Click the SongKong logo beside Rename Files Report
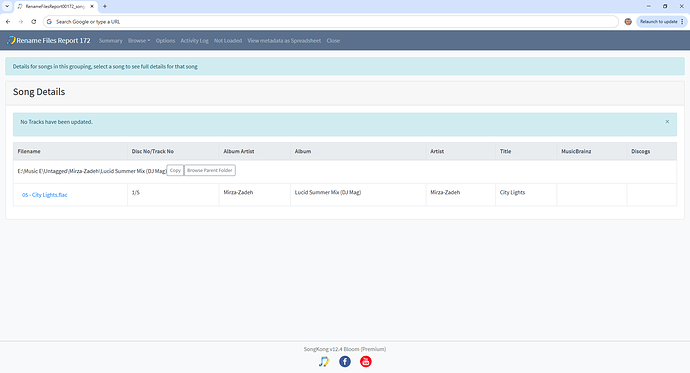 [x=11, y=40]
